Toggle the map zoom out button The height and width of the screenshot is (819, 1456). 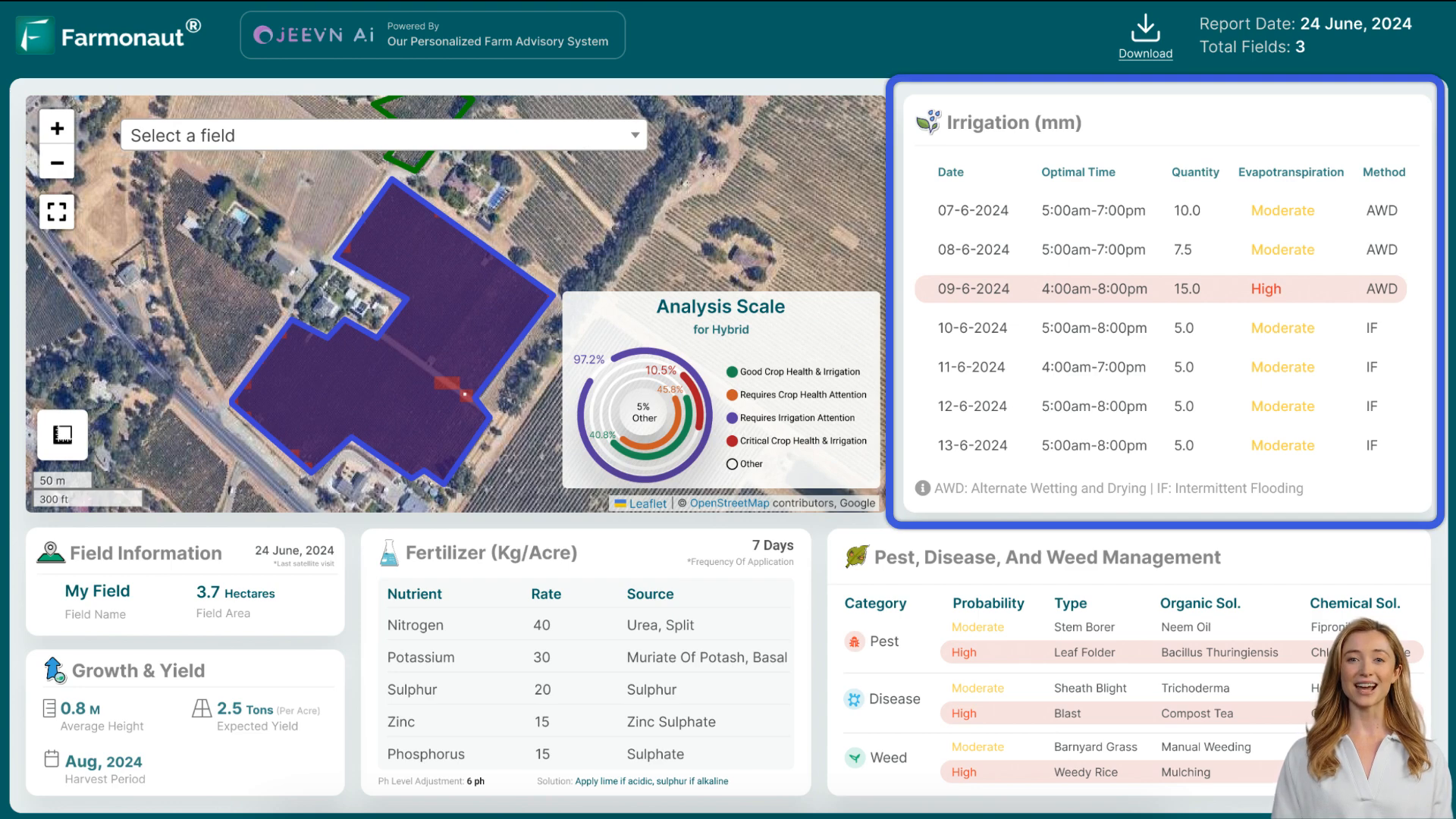(x=57, y=162)
